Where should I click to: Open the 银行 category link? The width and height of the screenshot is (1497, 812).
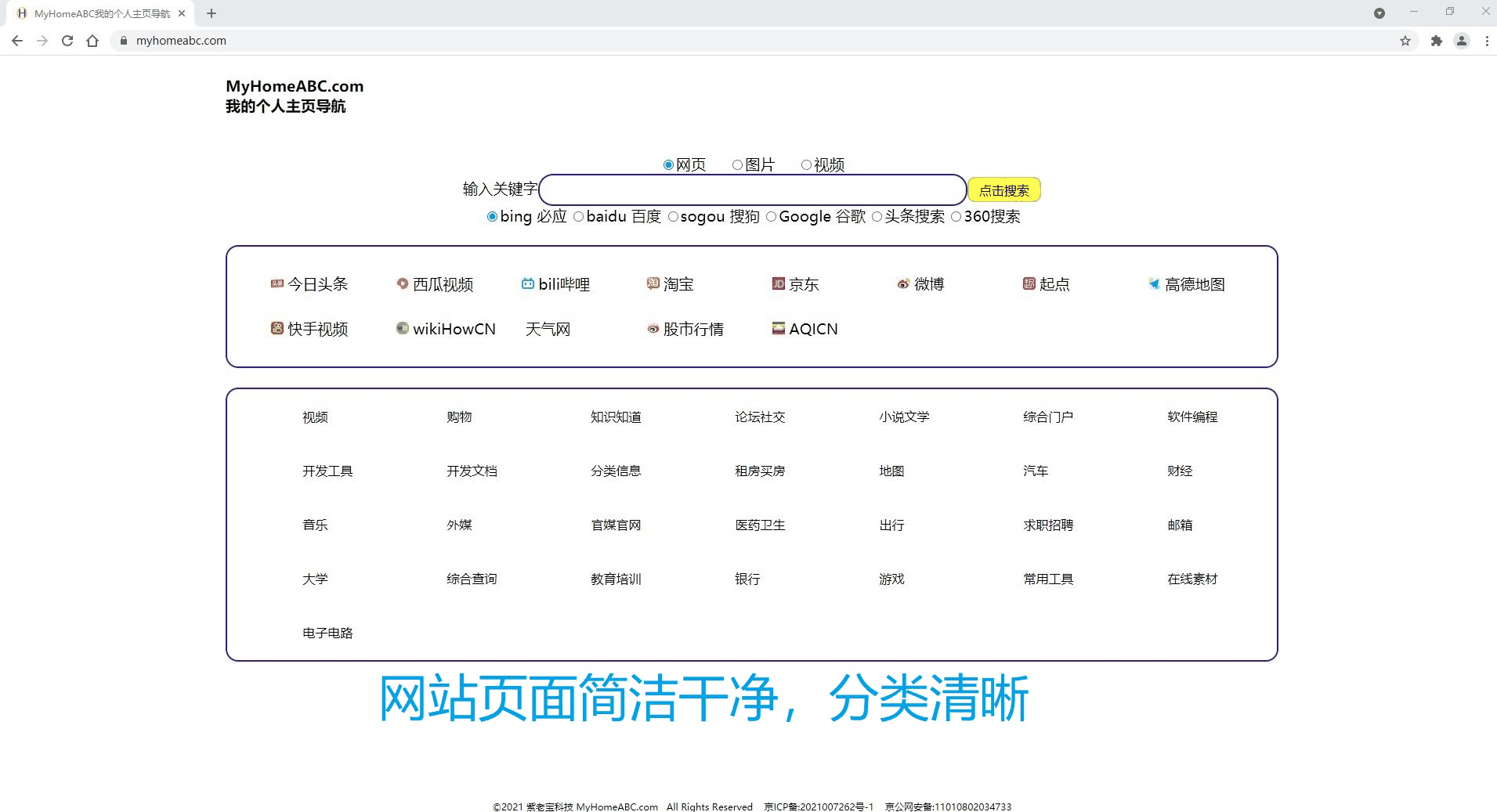point(747,579)
